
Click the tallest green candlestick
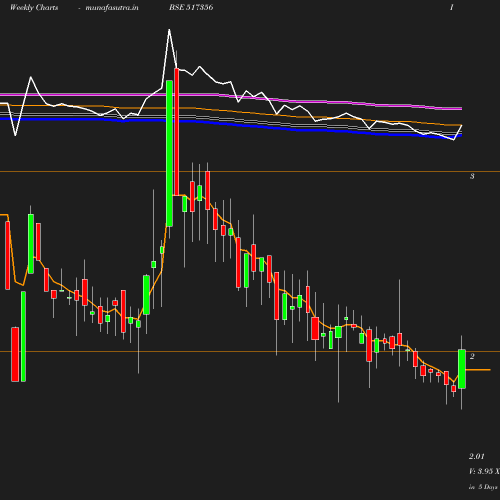pos(169,153)
